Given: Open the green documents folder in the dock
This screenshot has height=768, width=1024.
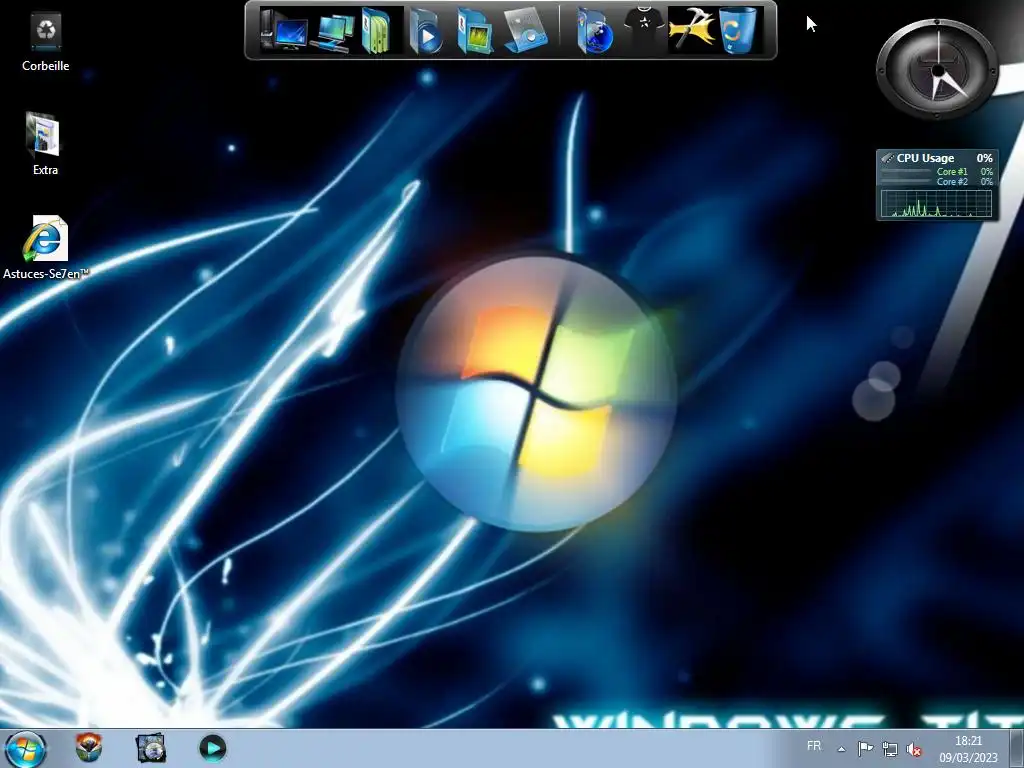Looking at the screenshot, I should tap(376, 30).
